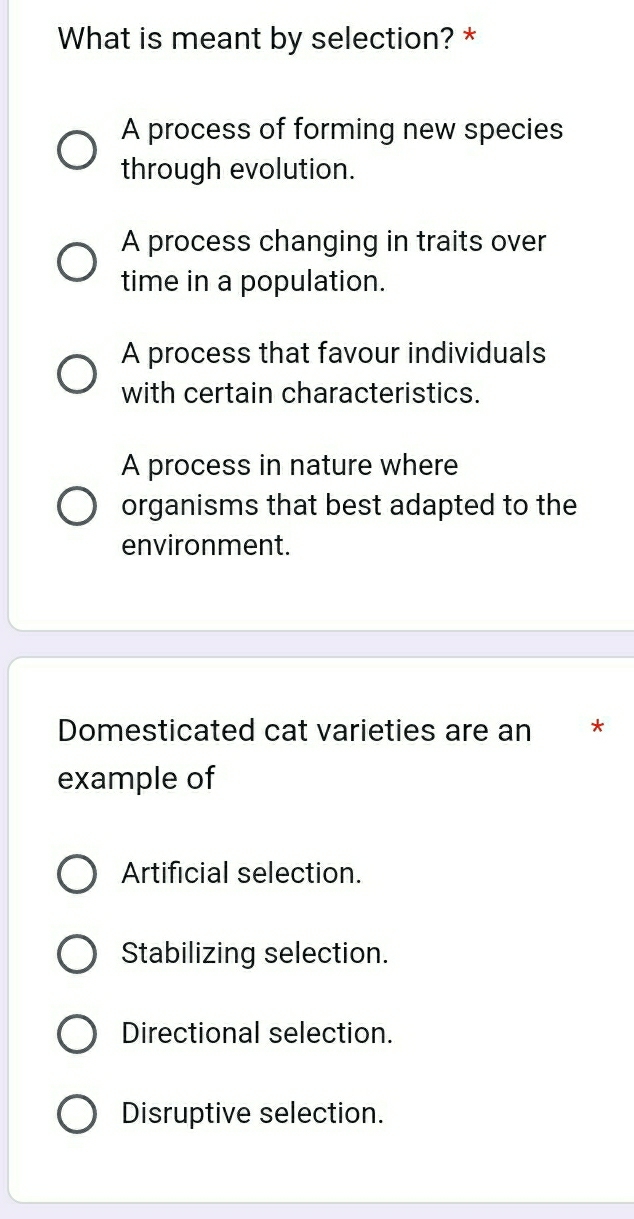The height and width of the screenshot is (1219, 634).
Task: Choose the Artificial selection radio button
Action: point(77,873)
